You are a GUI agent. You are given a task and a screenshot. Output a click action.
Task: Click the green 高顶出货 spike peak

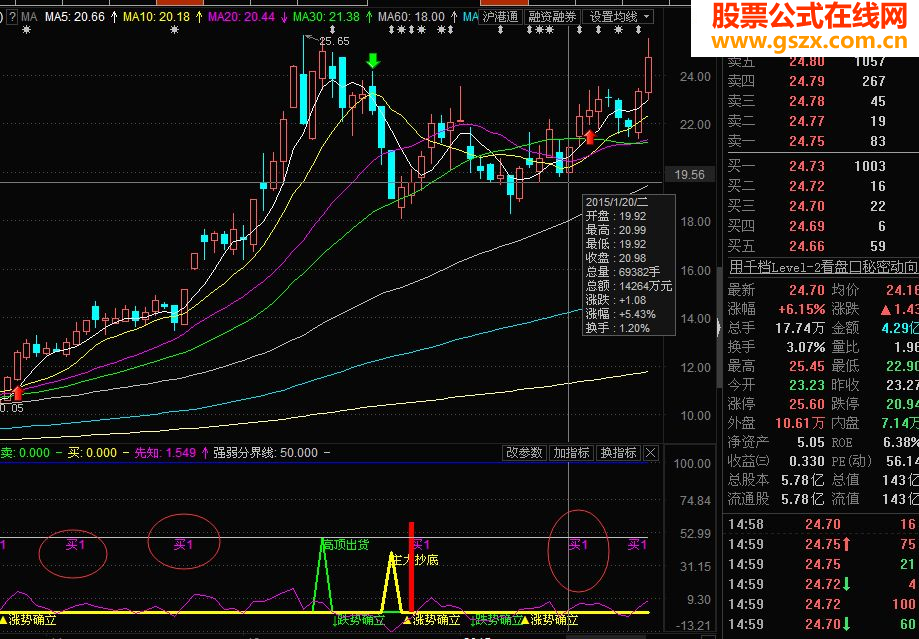(x=322, y=542)
